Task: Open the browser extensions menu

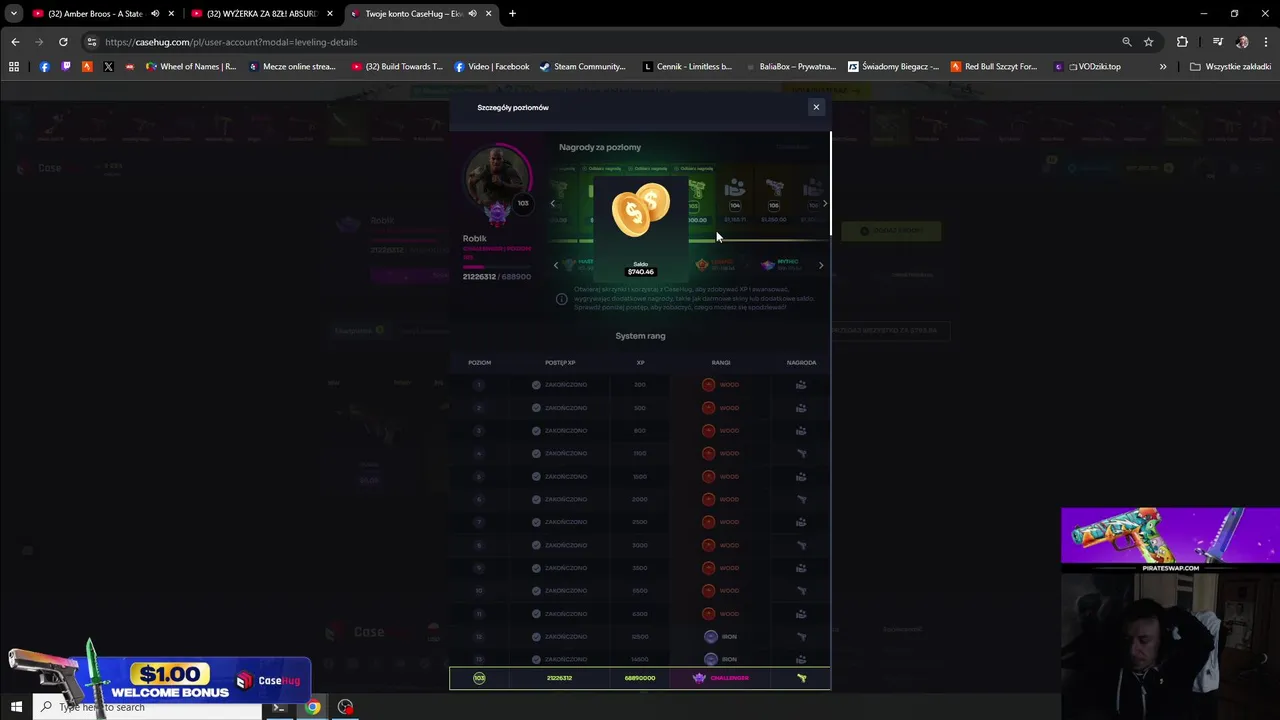Action: pos(1183,42)
